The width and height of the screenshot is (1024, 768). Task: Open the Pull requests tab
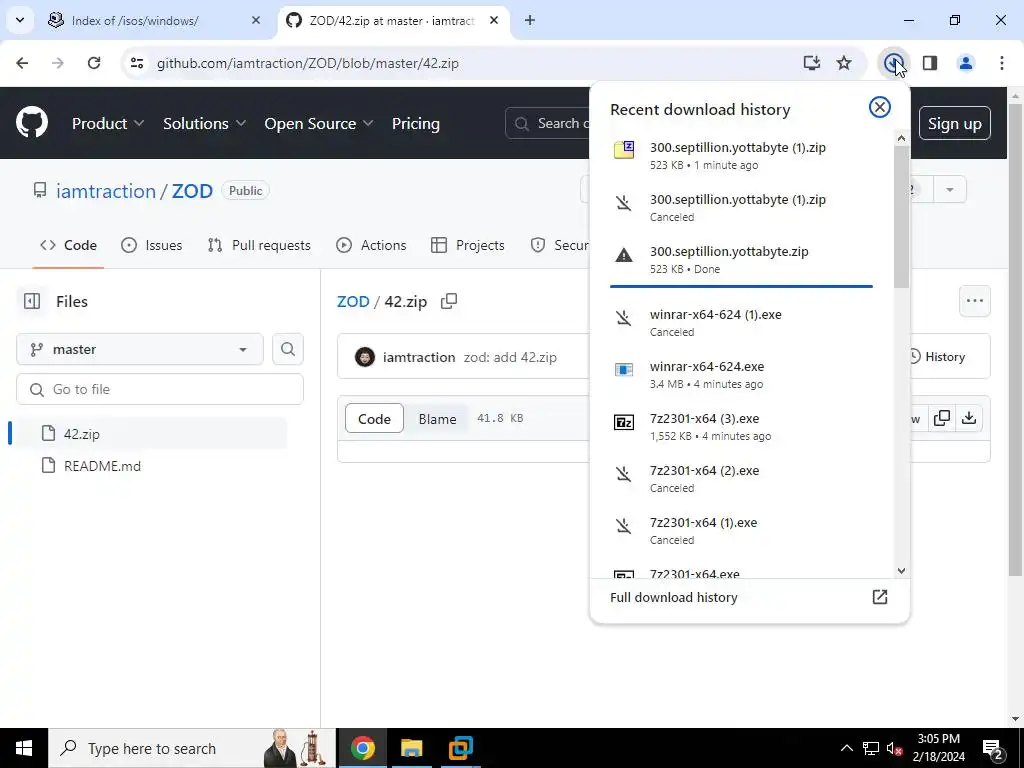coord(259,245)
